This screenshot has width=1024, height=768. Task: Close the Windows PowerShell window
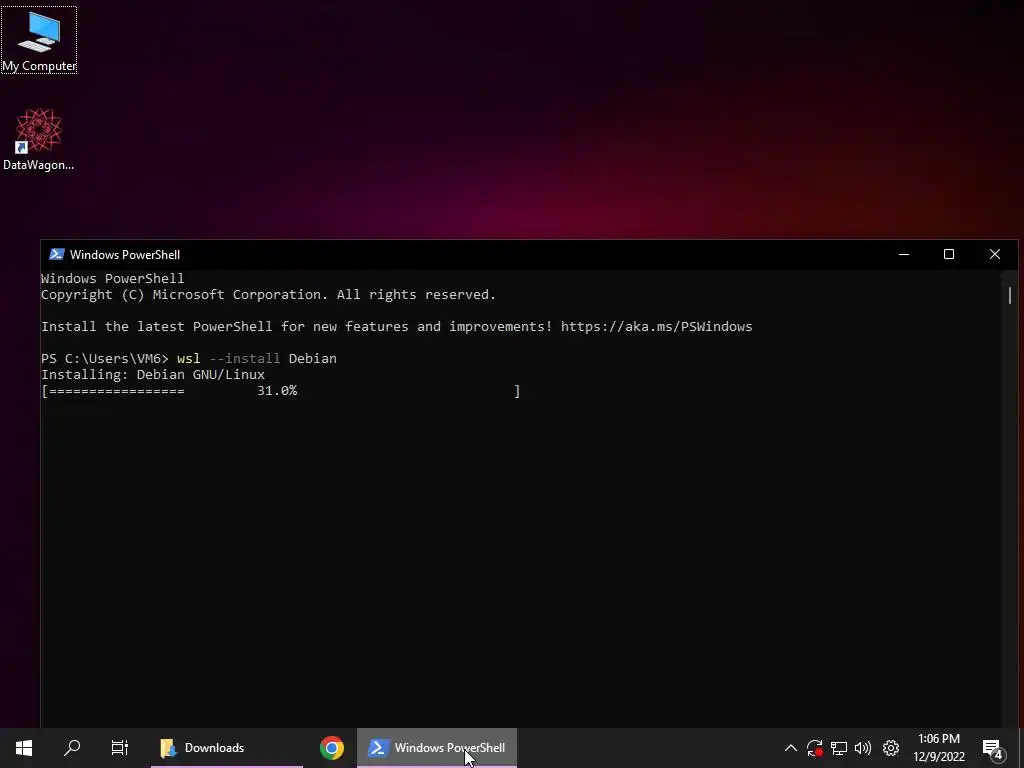[x=995, y=254]
